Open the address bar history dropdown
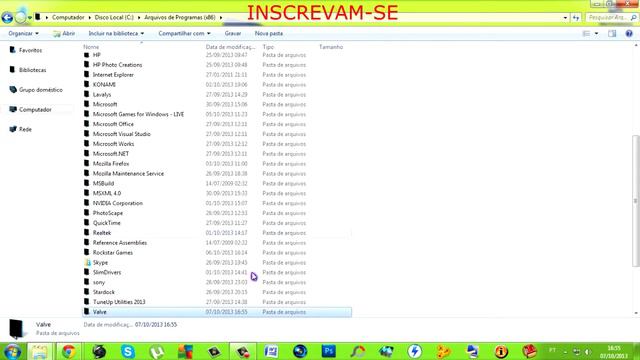The image size is (640, 360). pyautogui.click(x=565, y=18)
